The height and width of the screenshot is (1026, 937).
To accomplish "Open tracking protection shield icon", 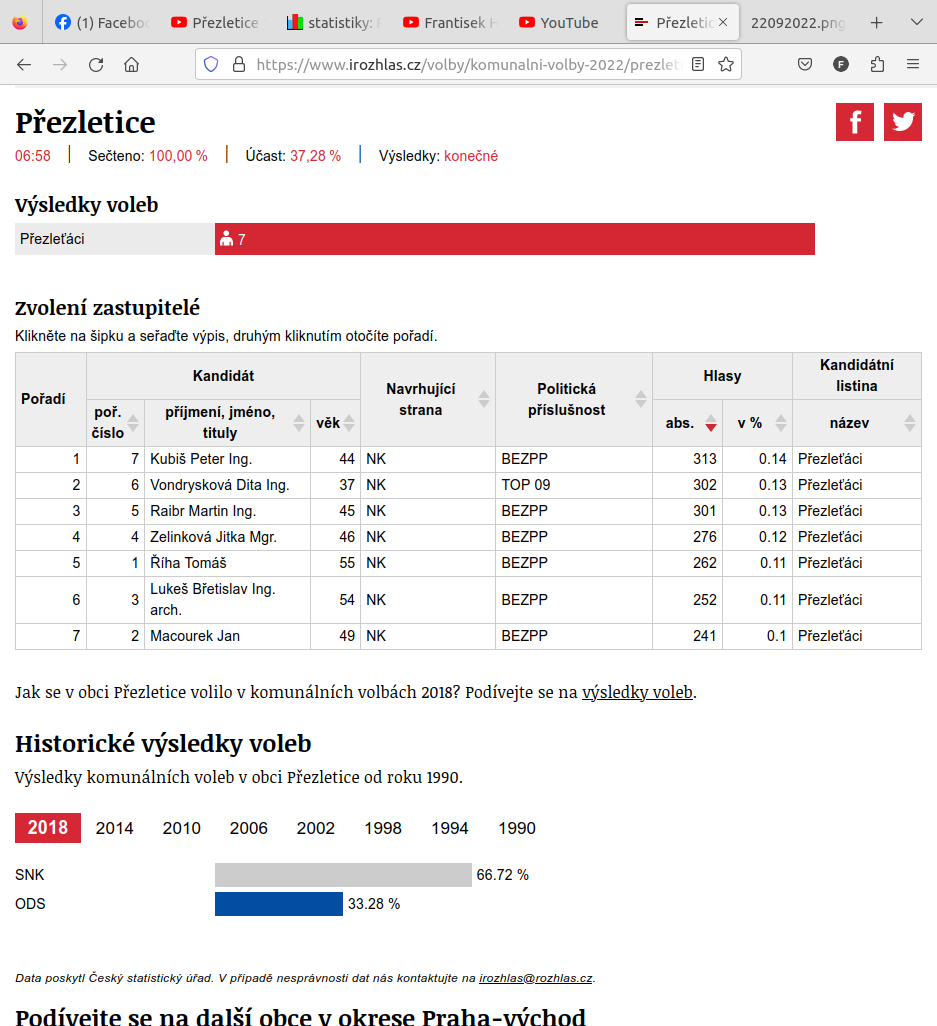I will (x=211, y=64).
